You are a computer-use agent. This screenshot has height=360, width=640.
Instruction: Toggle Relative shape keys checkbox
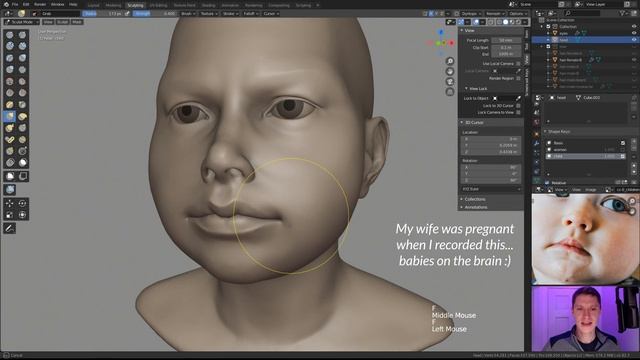click(547, 183)
